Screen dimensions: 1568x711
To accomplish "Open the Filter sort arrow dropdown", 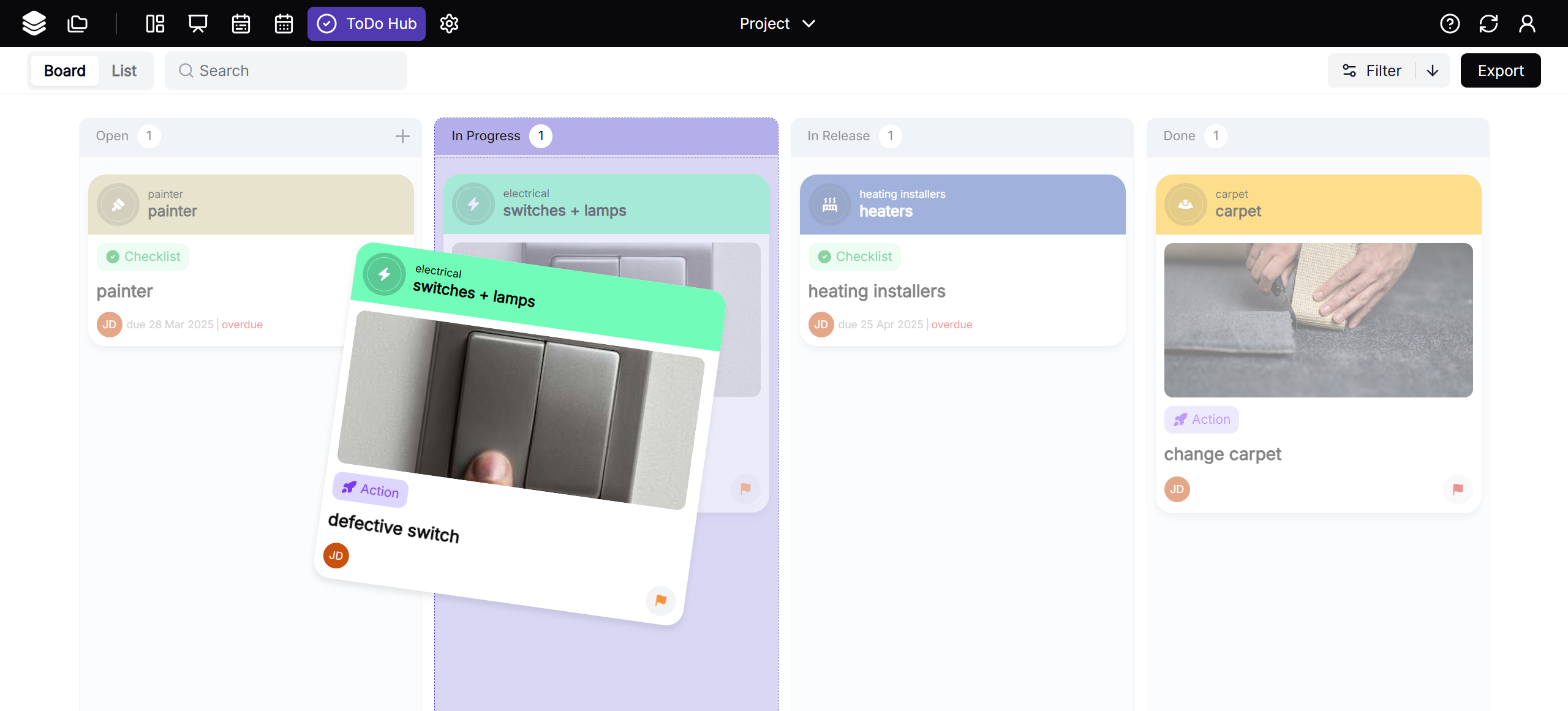I will coord(1433,70).
